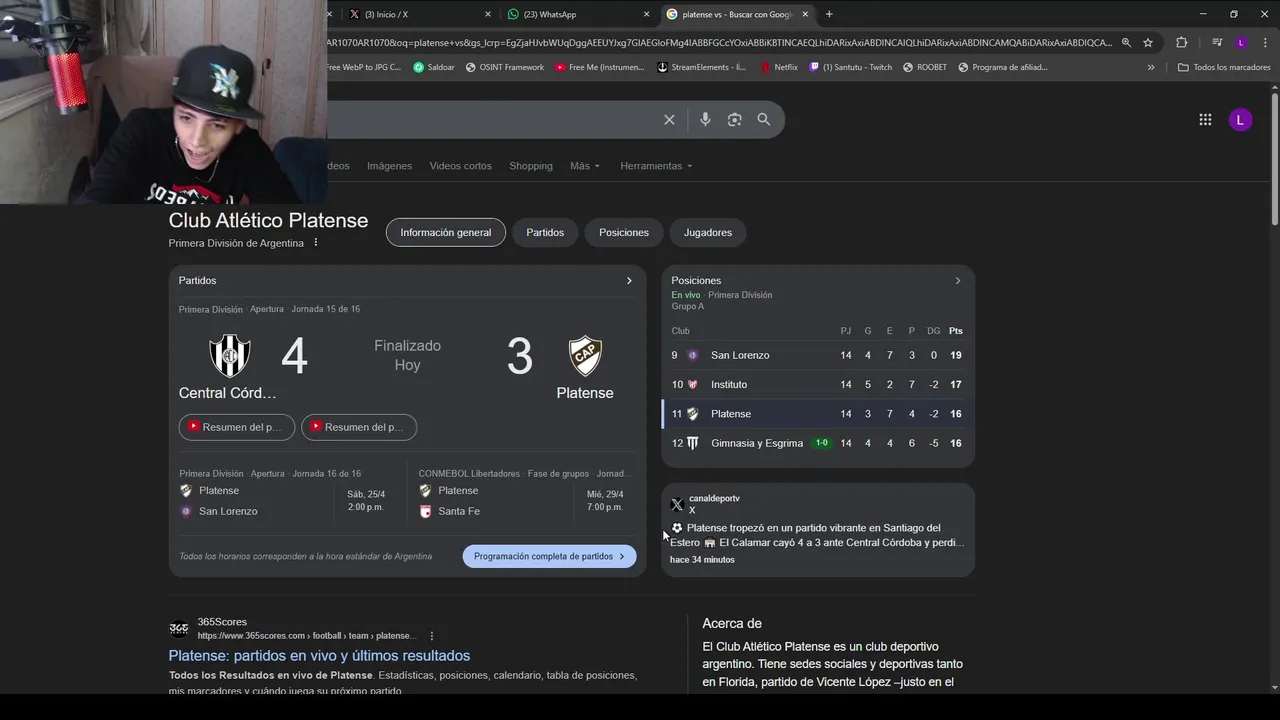Close the Inicio / X tab
The image size is (1280, 720).
488,14
